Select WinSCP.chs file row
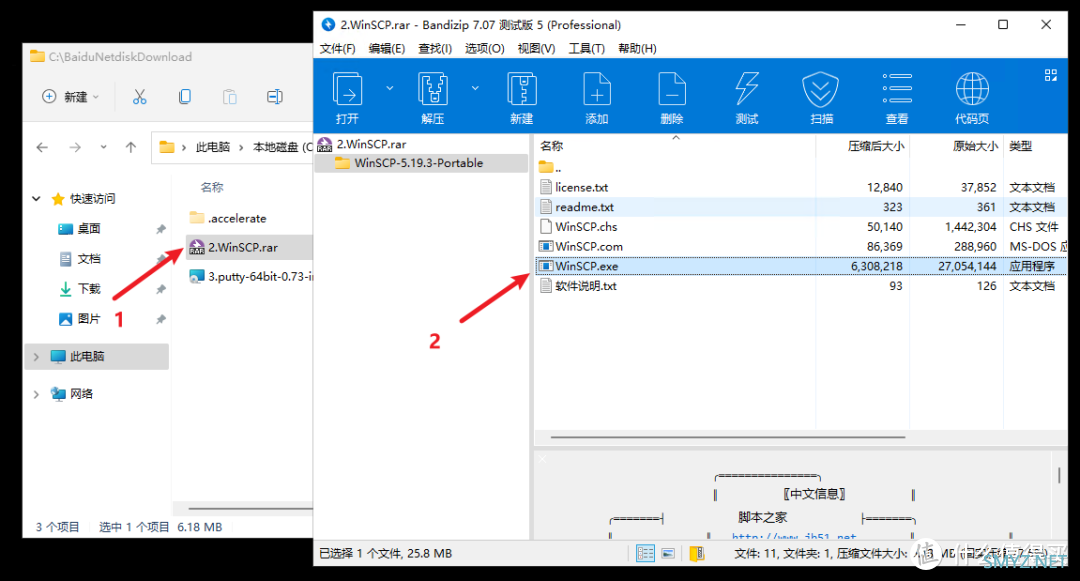 coord(800,226)
